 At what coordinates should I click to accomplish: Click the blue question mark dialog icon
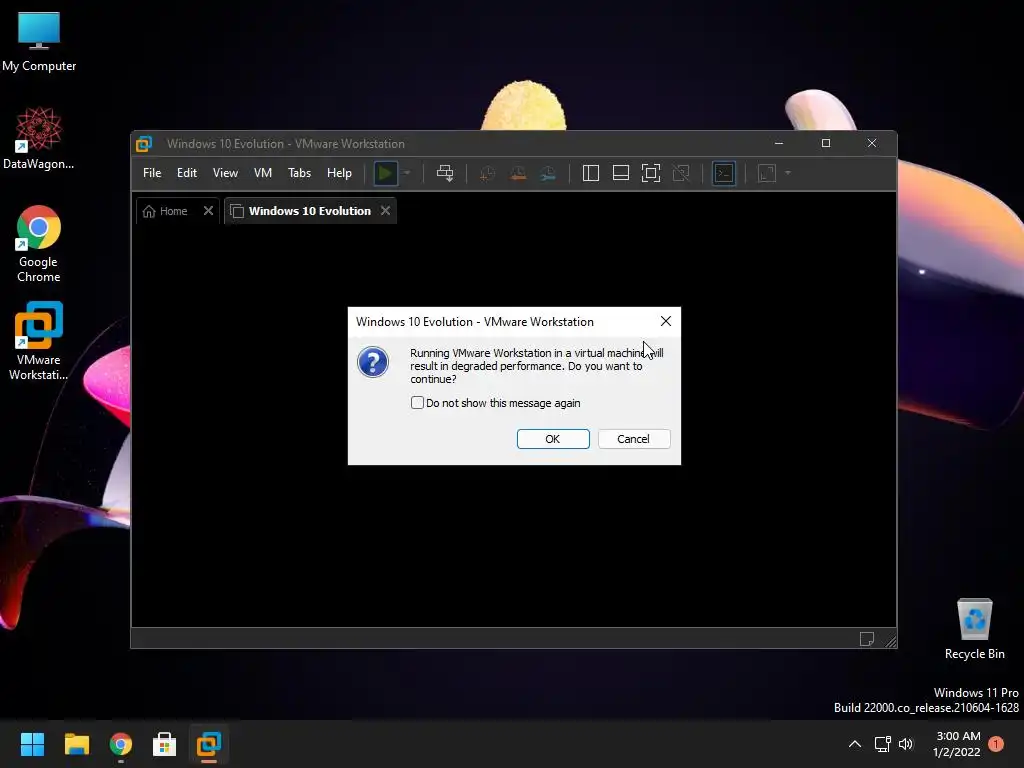373,362
